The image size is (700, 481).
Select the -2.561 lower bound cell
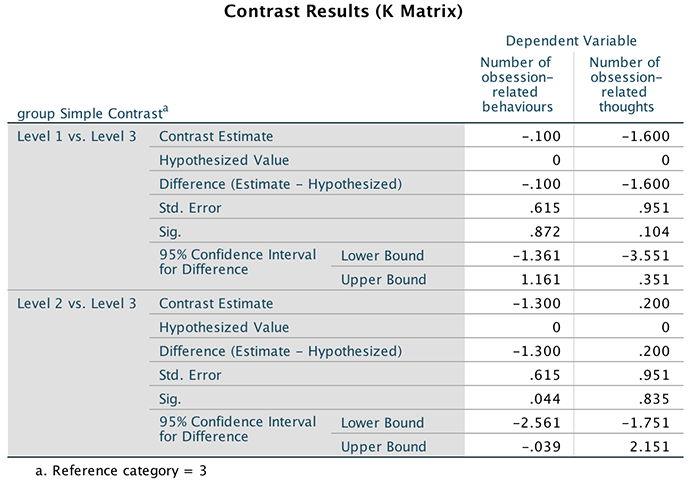click(540, 423)
